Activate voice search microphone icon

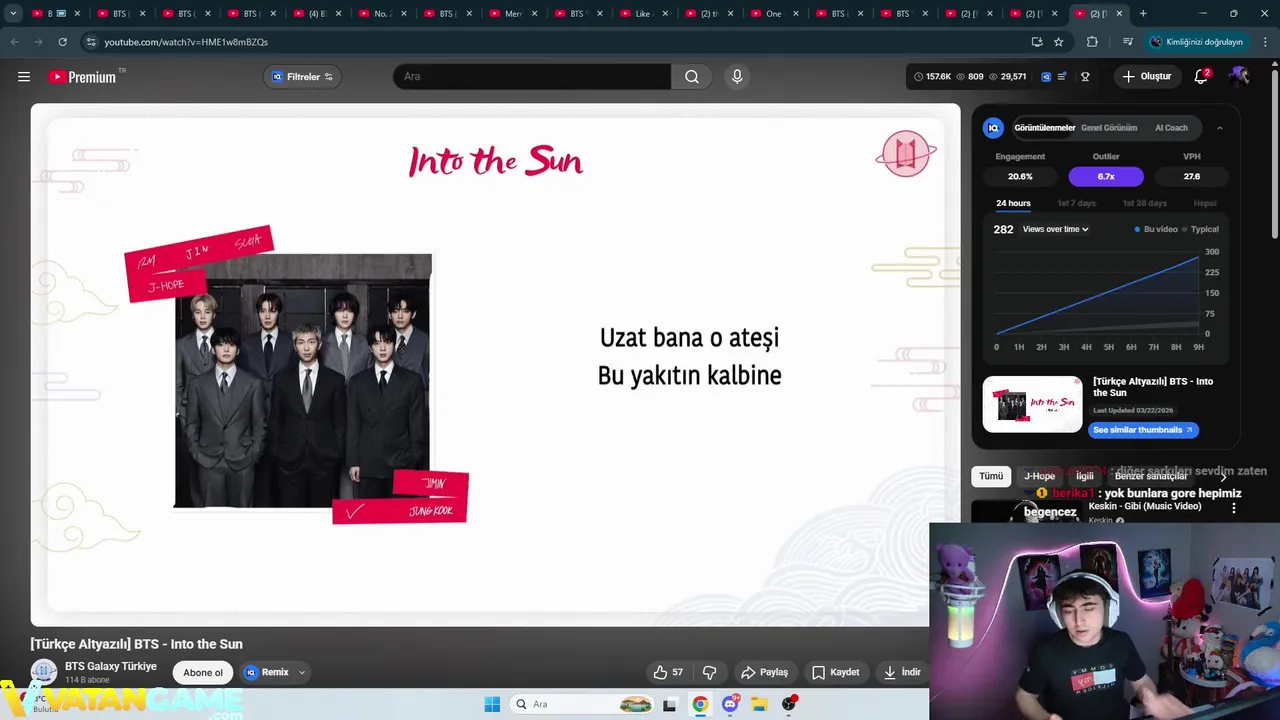737,77
